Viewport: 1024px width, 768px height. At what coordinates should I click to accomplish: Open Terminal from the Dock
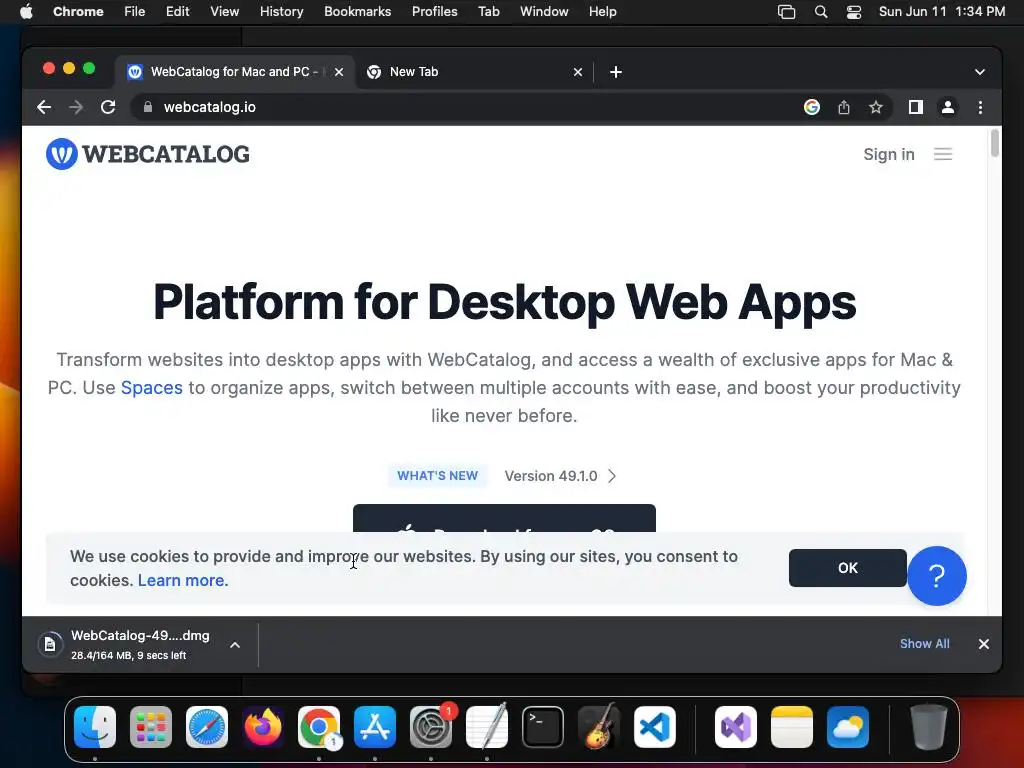543,727
